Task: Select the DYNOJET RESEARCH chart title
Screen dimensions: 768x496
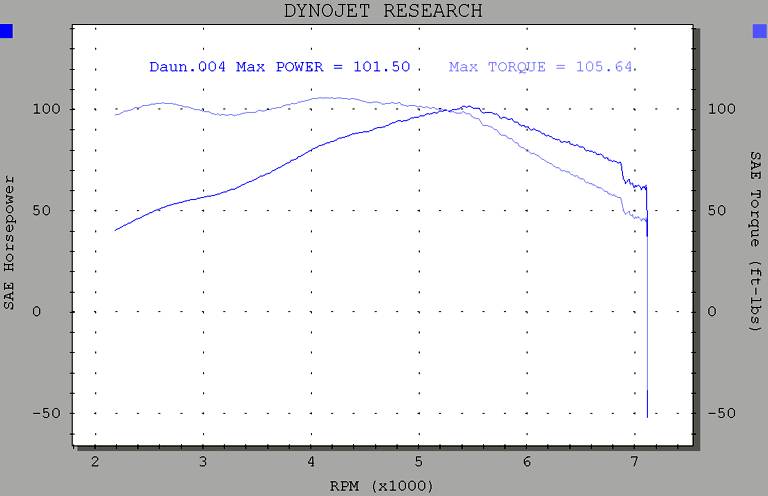Action: click(384, 11)
